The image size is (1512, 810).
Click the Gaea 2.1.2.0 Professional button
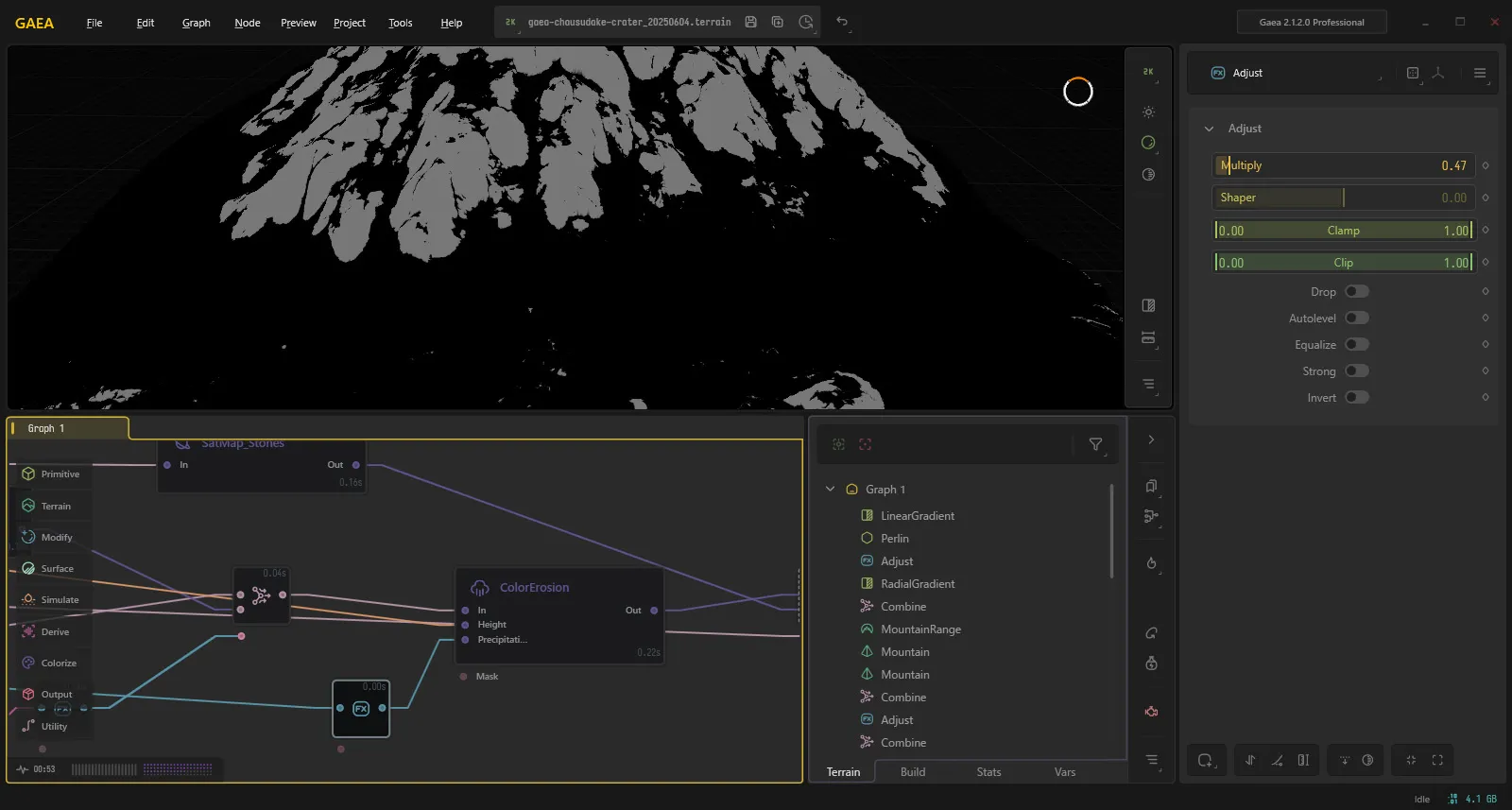(1312, 22)
